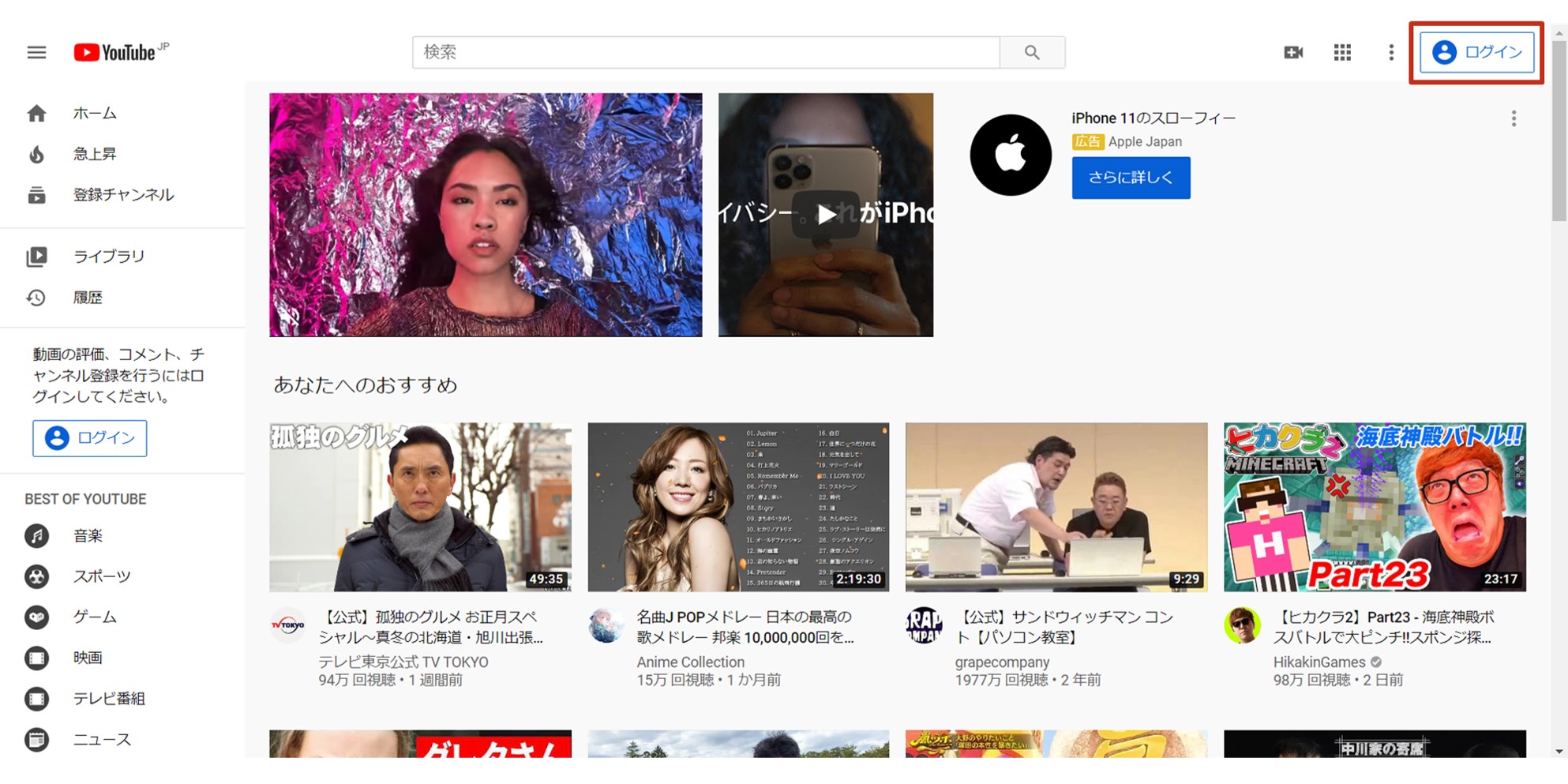
Task: Open Anime Collection channel name
Action: coord(691,662)
